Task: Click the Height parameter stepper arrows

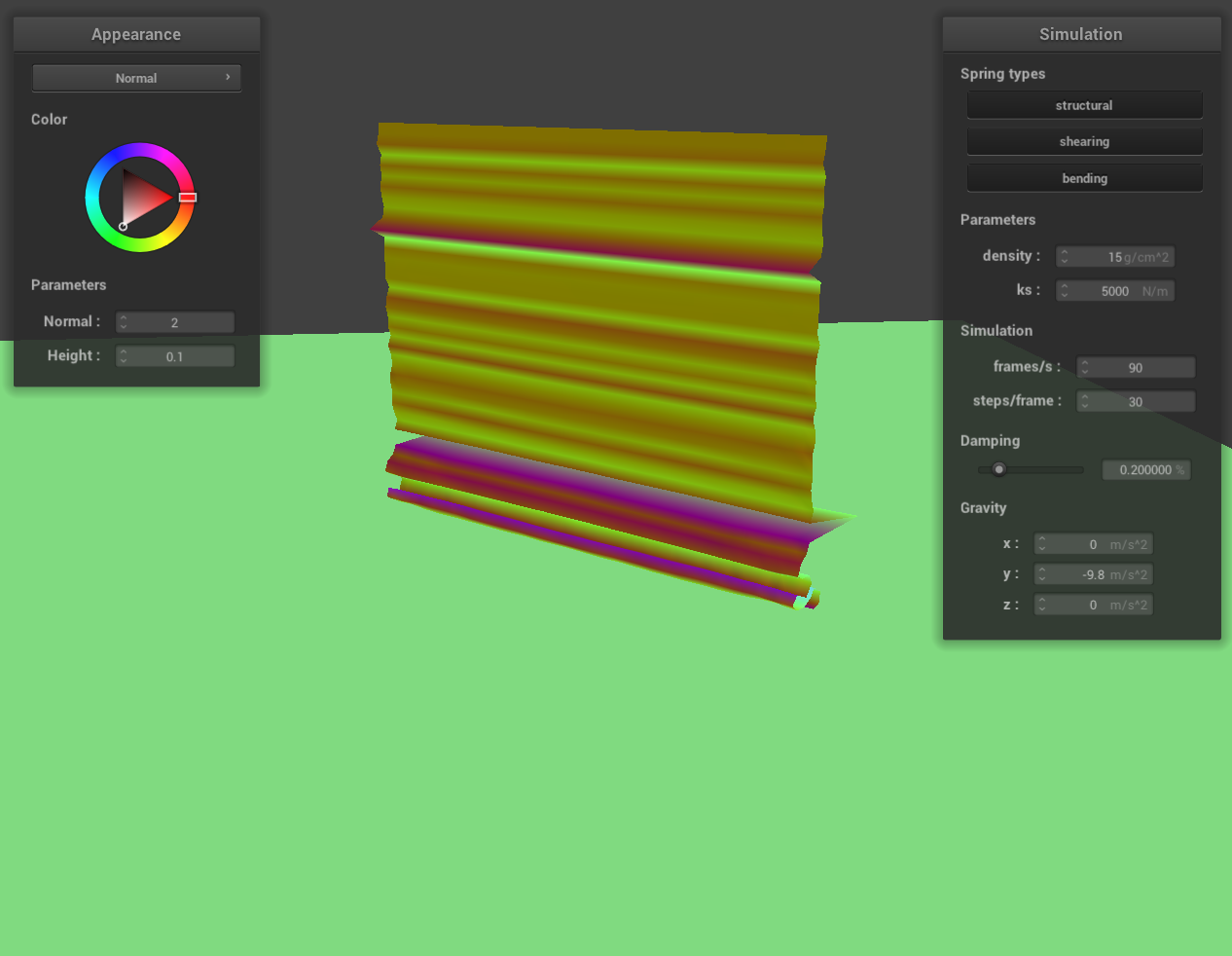Action: [x=124, y=356]
